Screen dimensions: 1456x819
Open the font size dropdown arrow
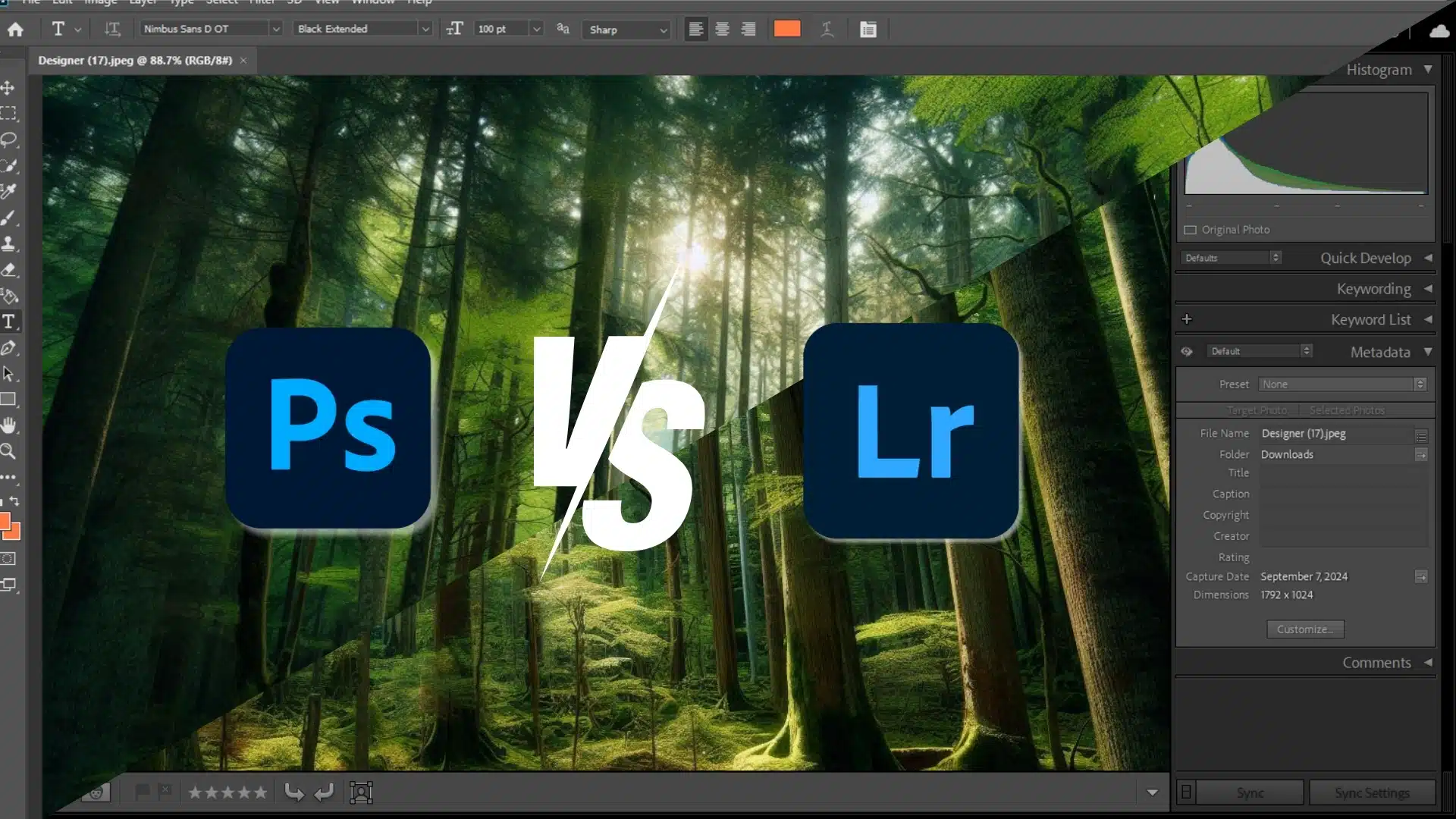(537, 29)
